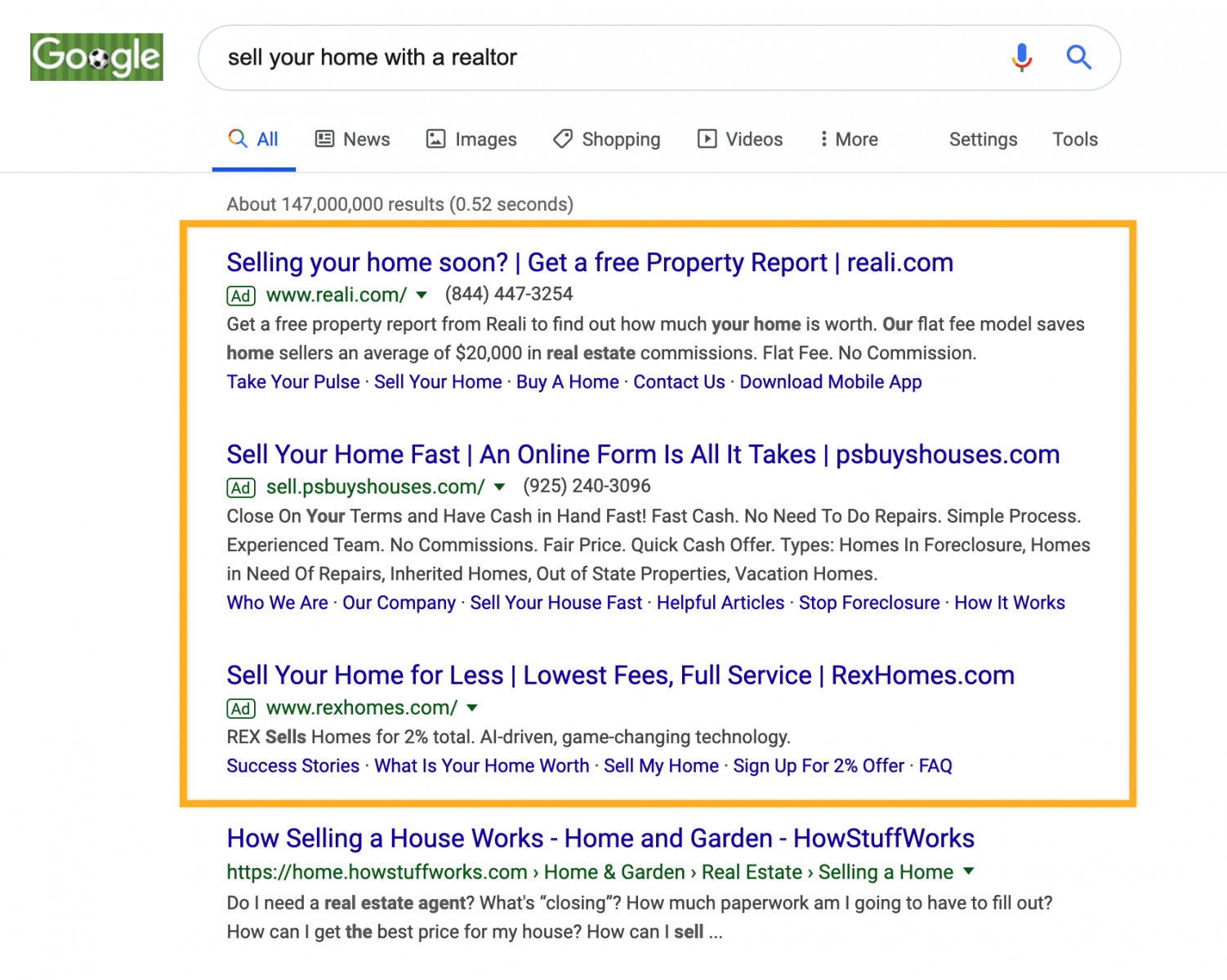Open the Shopping results tab
1227x980 pixels.
[607, 140]
